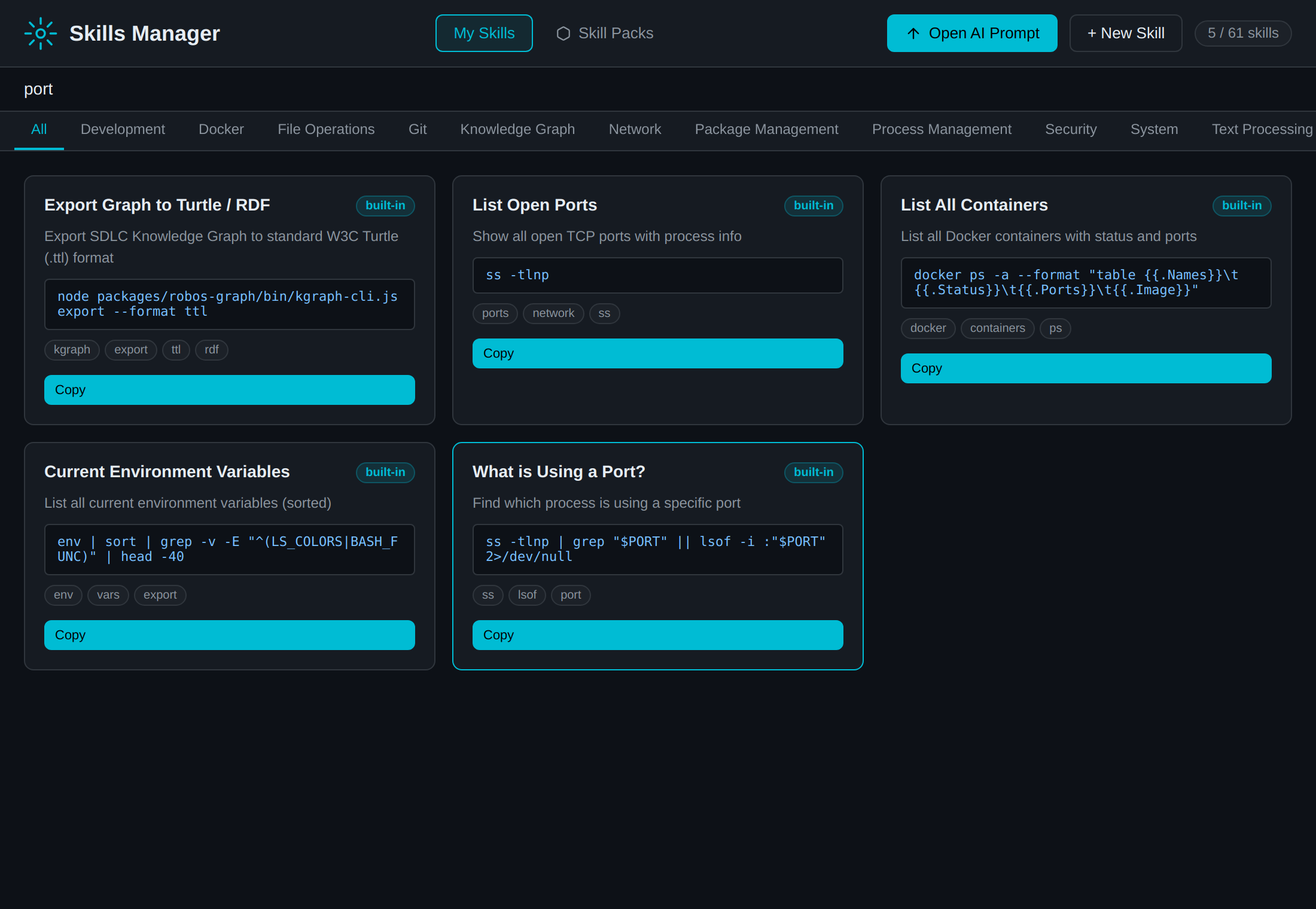Copy the List Open Ports command
1316x909 pixels.
tap(658, 353)
